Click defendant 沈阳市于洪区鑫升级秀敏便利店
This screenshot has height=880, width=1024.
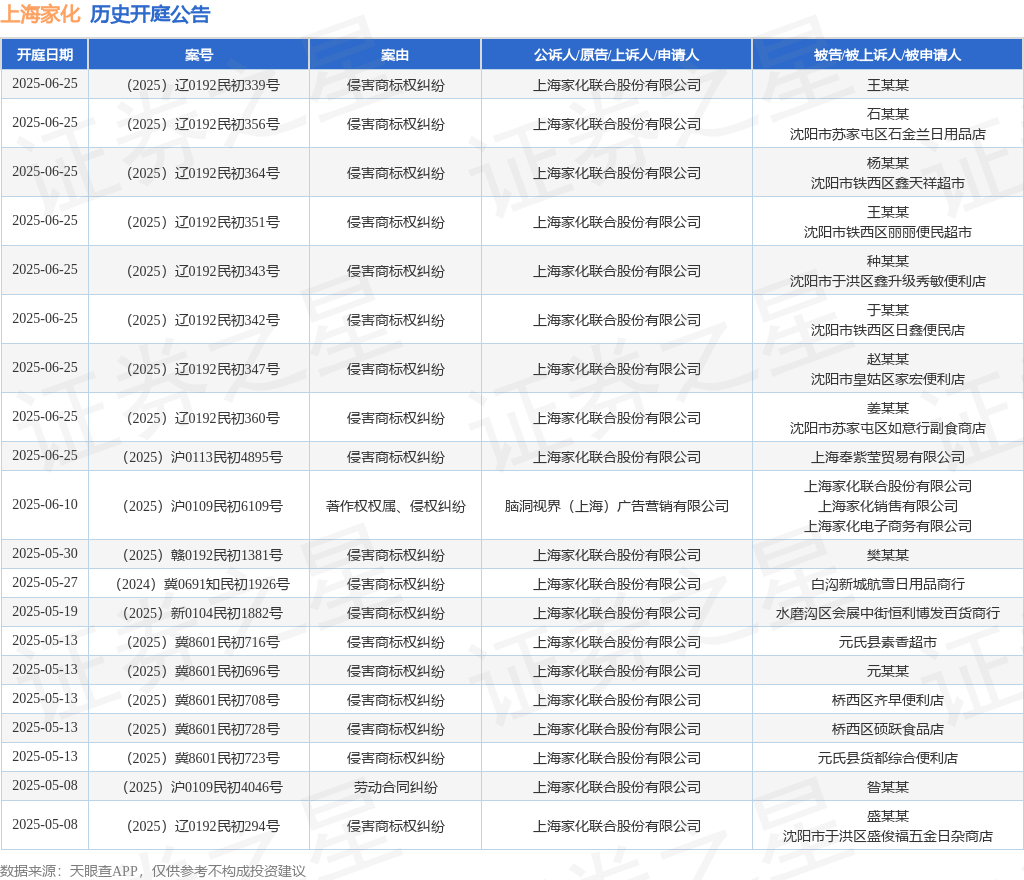pos(888,281)
